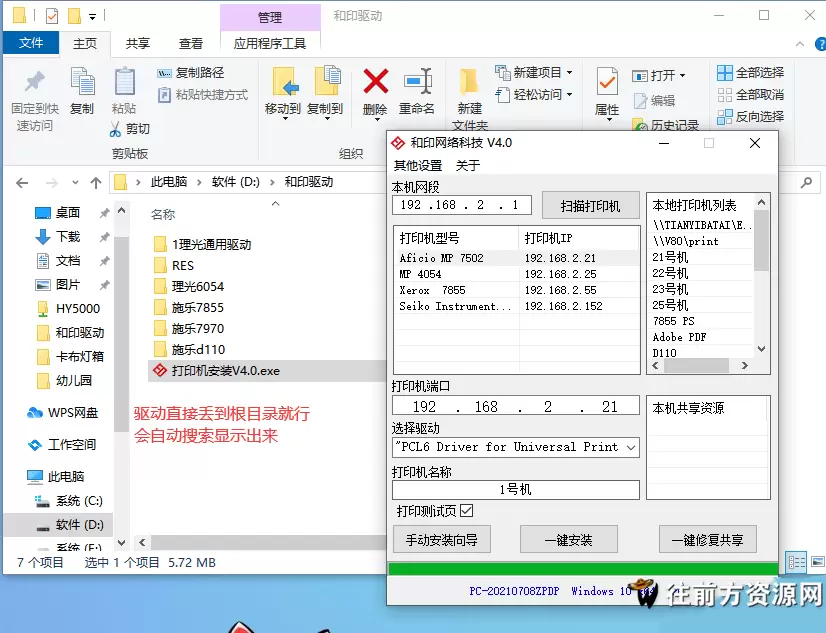Click the Edit (编辑) ribbon item
This screenshot has width=826, height=633.
pos(654,101)
